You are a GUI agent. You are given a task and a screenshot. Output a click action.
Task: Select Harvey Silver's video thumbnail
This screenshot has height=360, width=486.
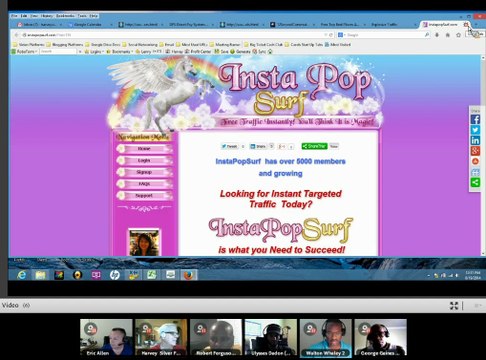pyautogui.click(x=161, y=338)
